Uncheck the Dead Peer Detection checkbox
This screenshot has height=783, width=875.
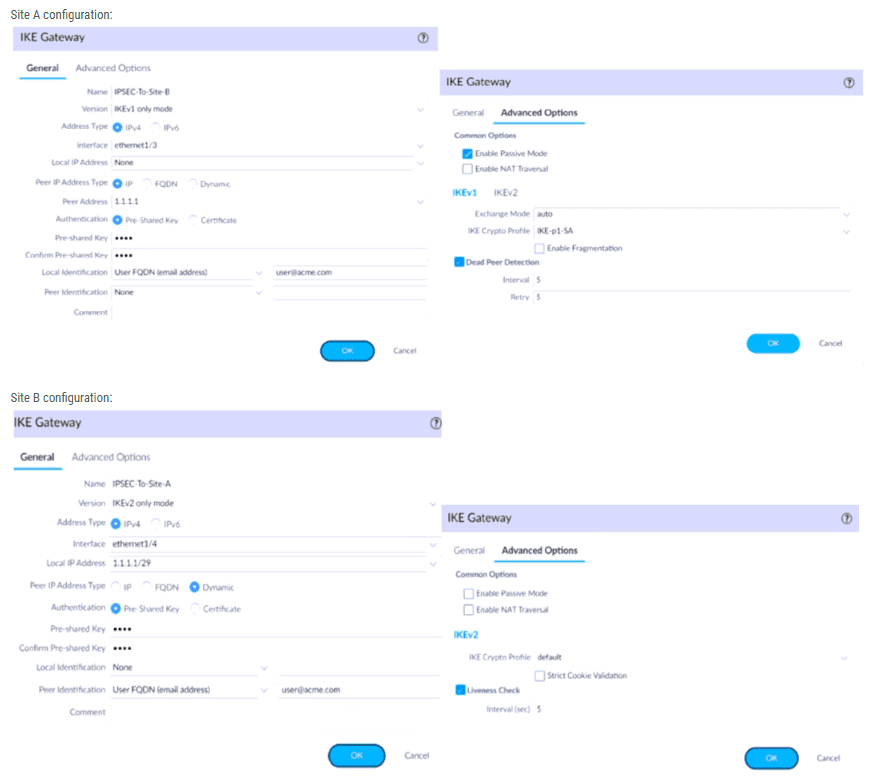point(460,262)
